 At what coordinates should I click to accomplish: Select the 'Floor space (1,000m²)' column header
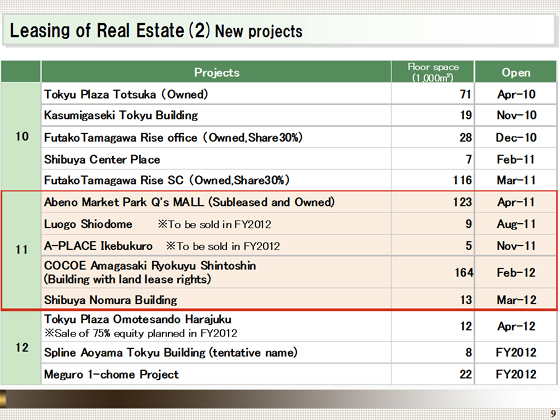(433, 72)
